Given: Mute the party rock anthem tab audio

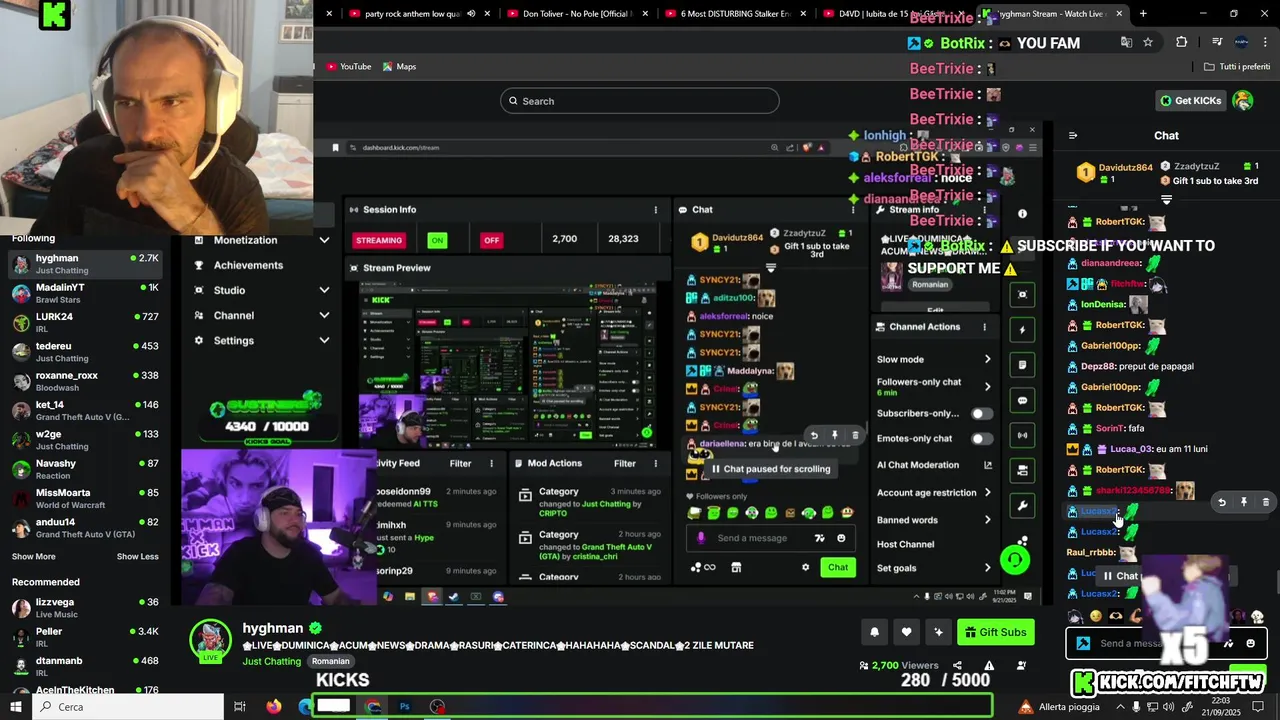Looking at the screenshot, I should [x=471, y=14].
